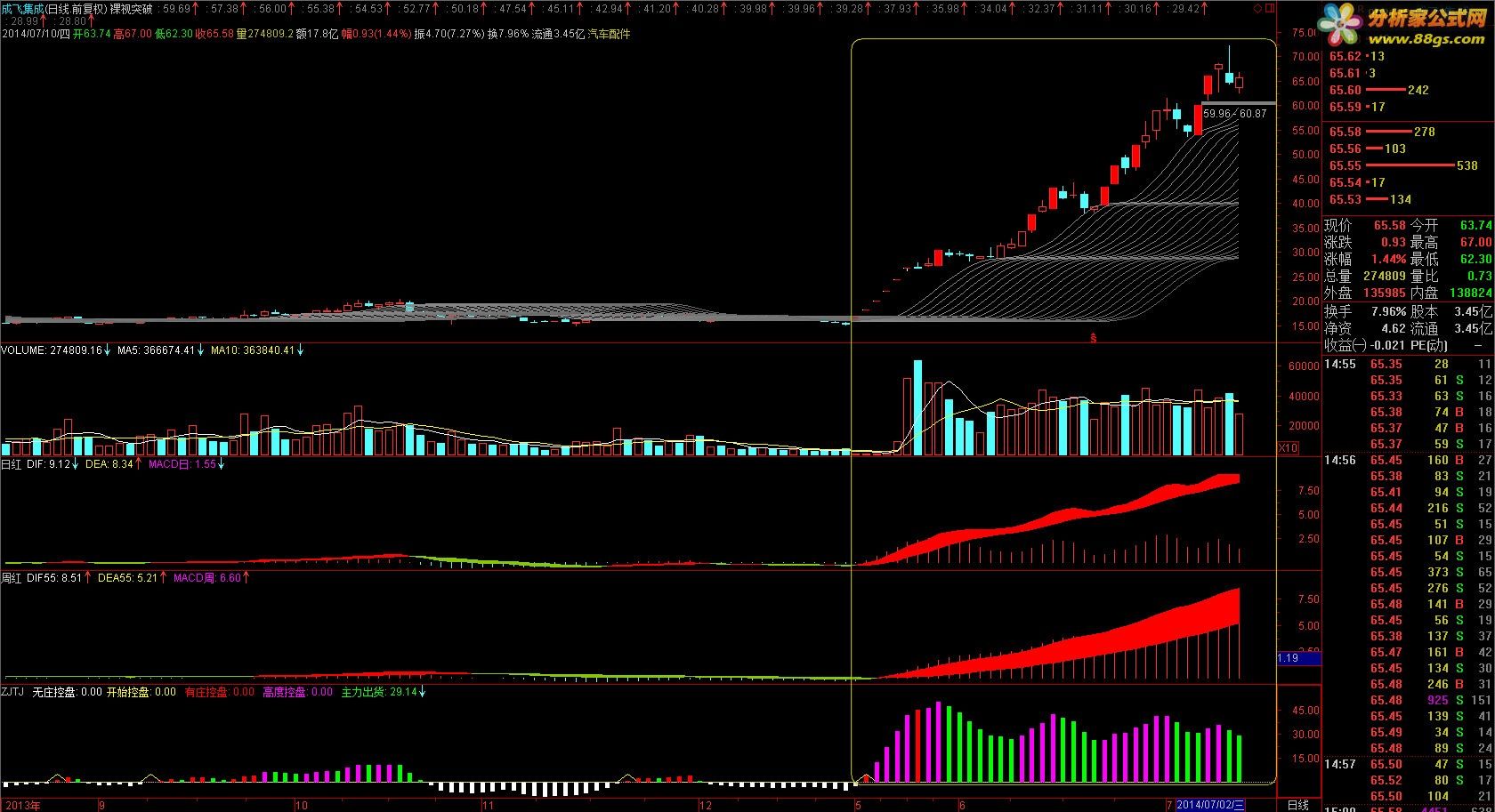
Task: Open the 汽车配件 sector link
Action: click(x=609, y=34)
